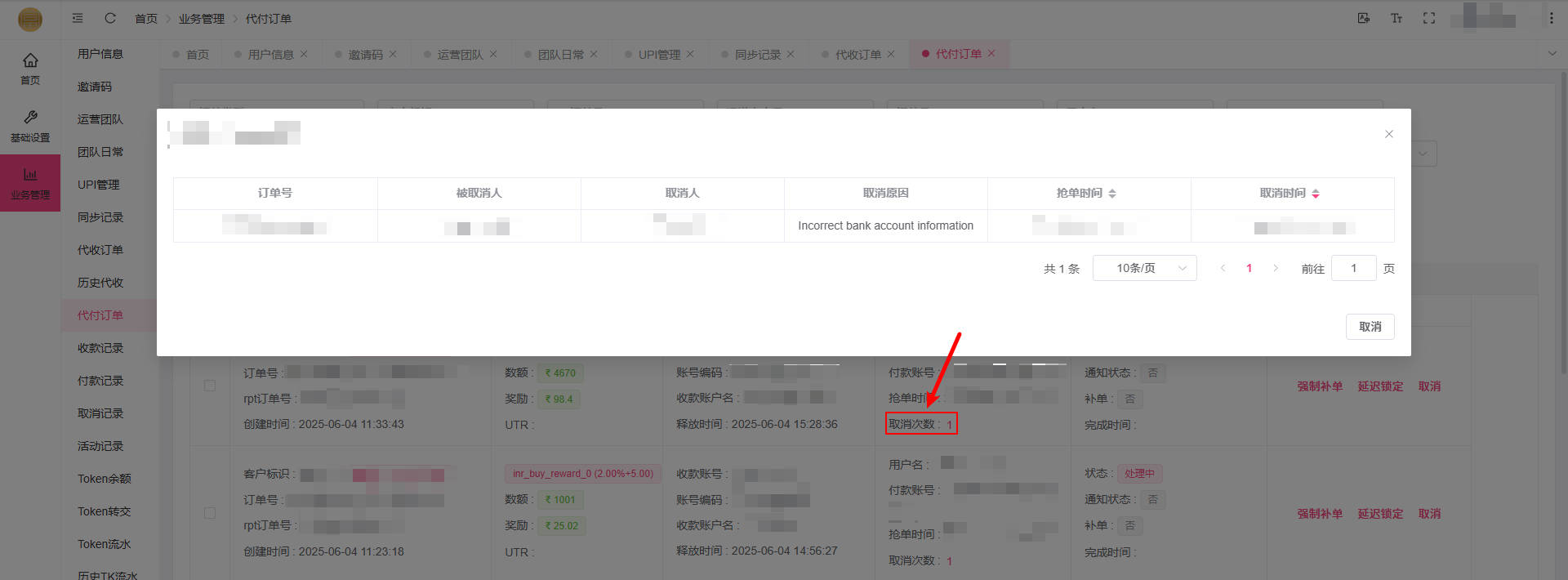Click 业务管理 breadcrumb link

click(201, 19)
